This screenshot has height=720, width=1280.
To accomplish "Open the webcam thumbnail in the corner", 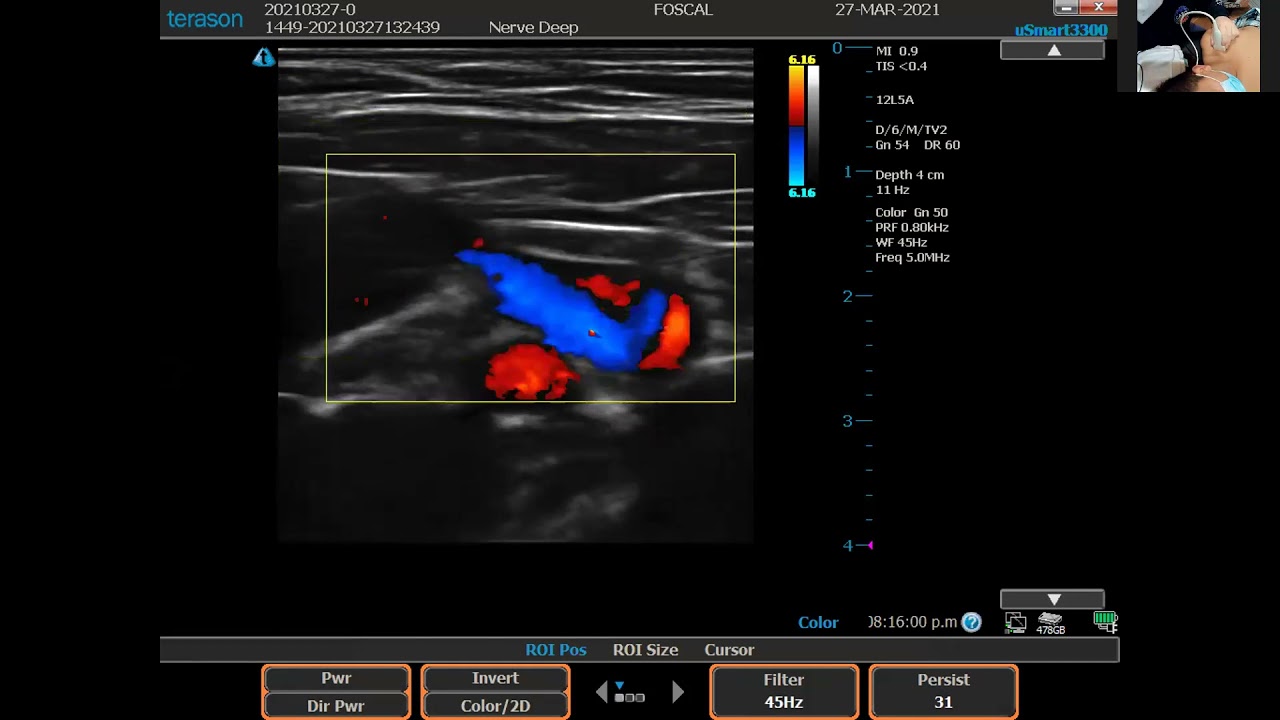I will pos(1198,46).
